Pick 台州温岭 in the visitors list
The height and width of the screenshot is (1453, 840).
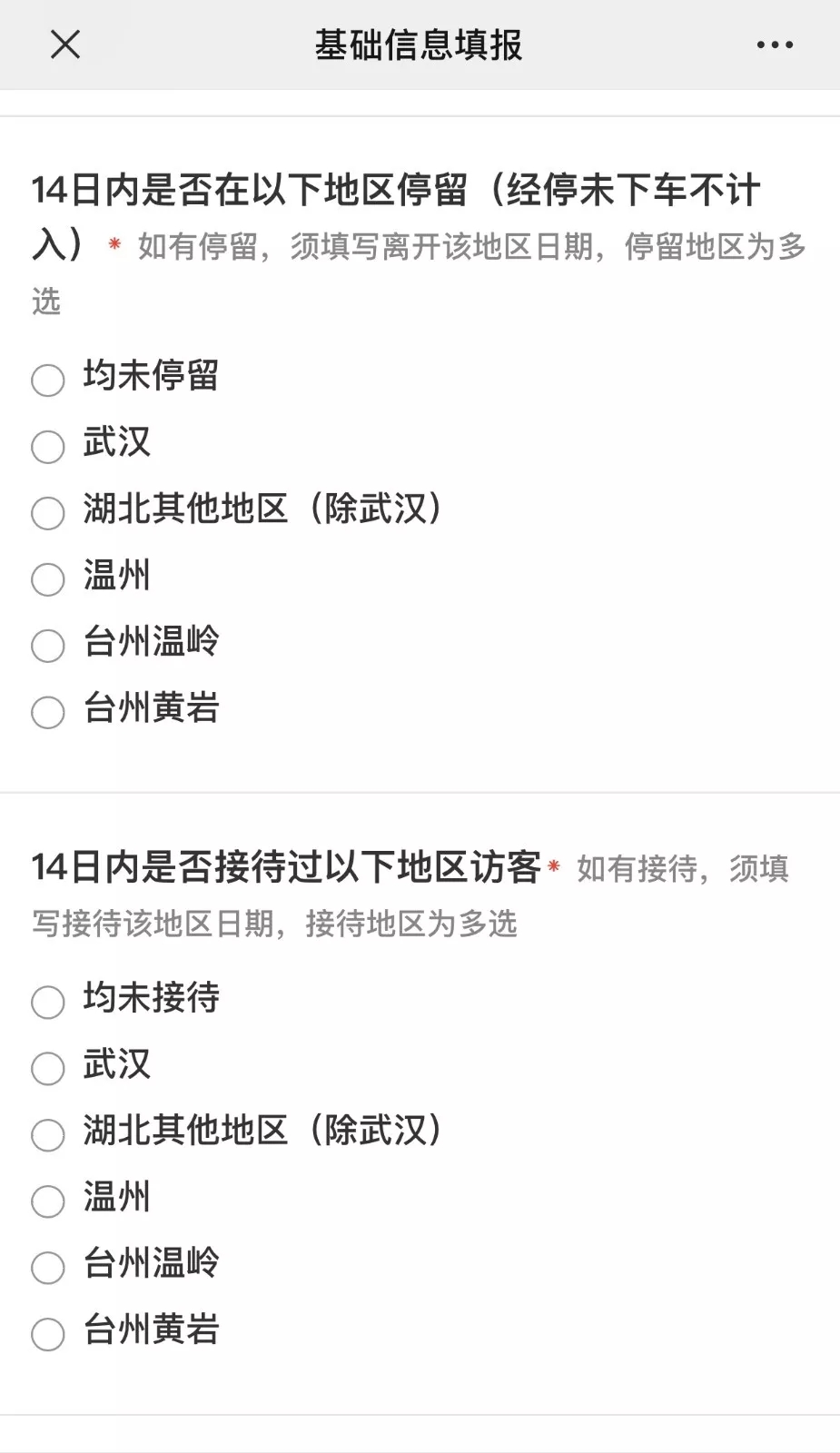[x=48, y=1267]
